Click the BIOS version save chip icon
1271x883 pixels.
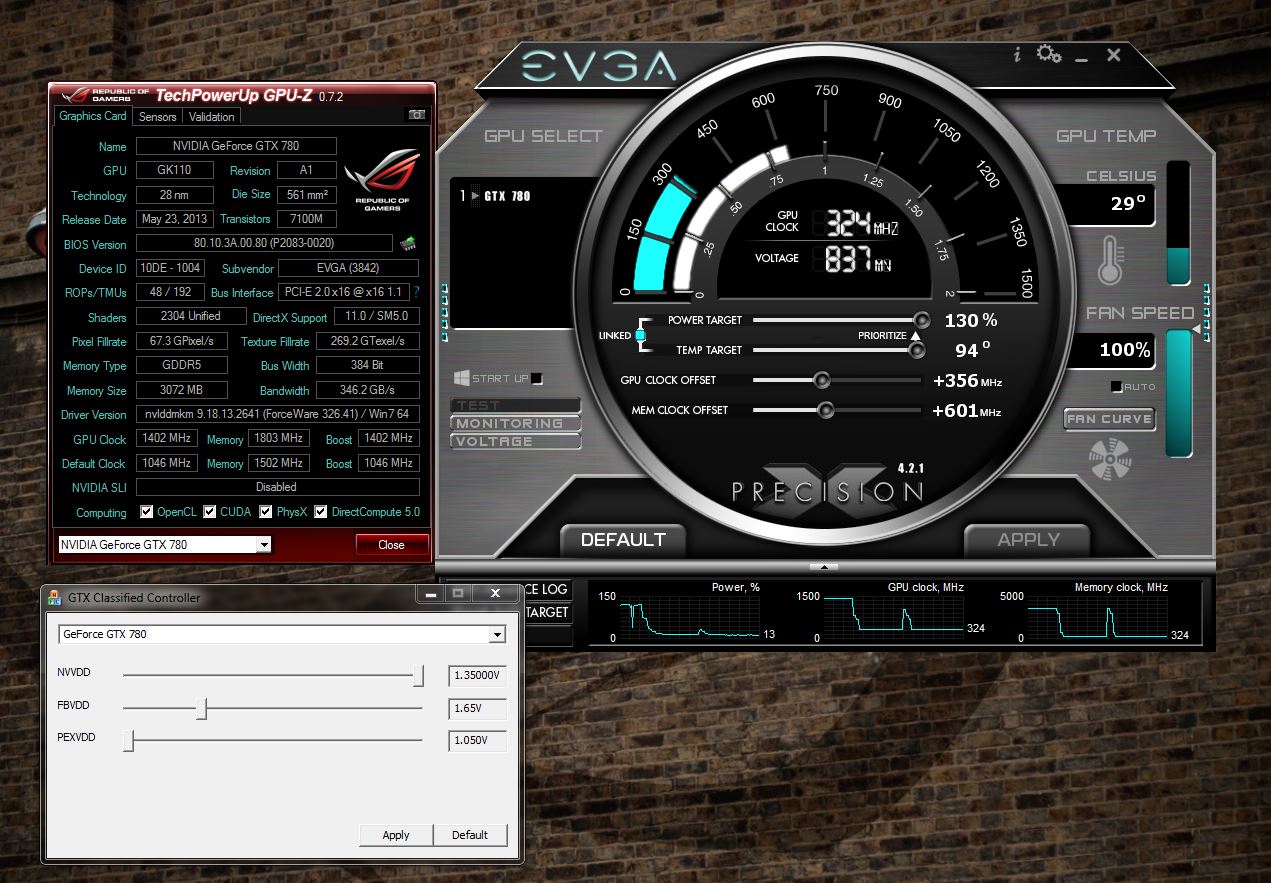tap(408, 243)
